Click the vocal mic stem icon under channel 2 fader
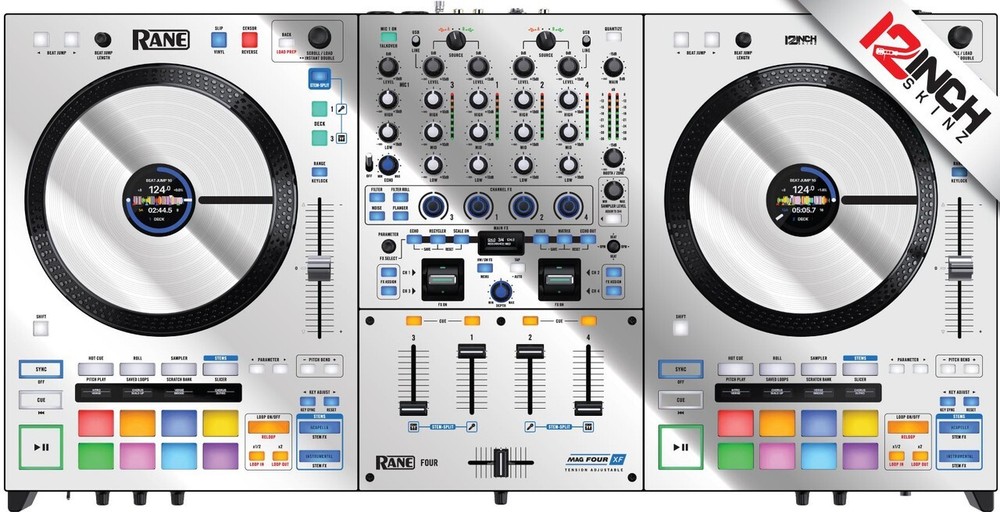Screen dimensions: 1000x512 529,426
